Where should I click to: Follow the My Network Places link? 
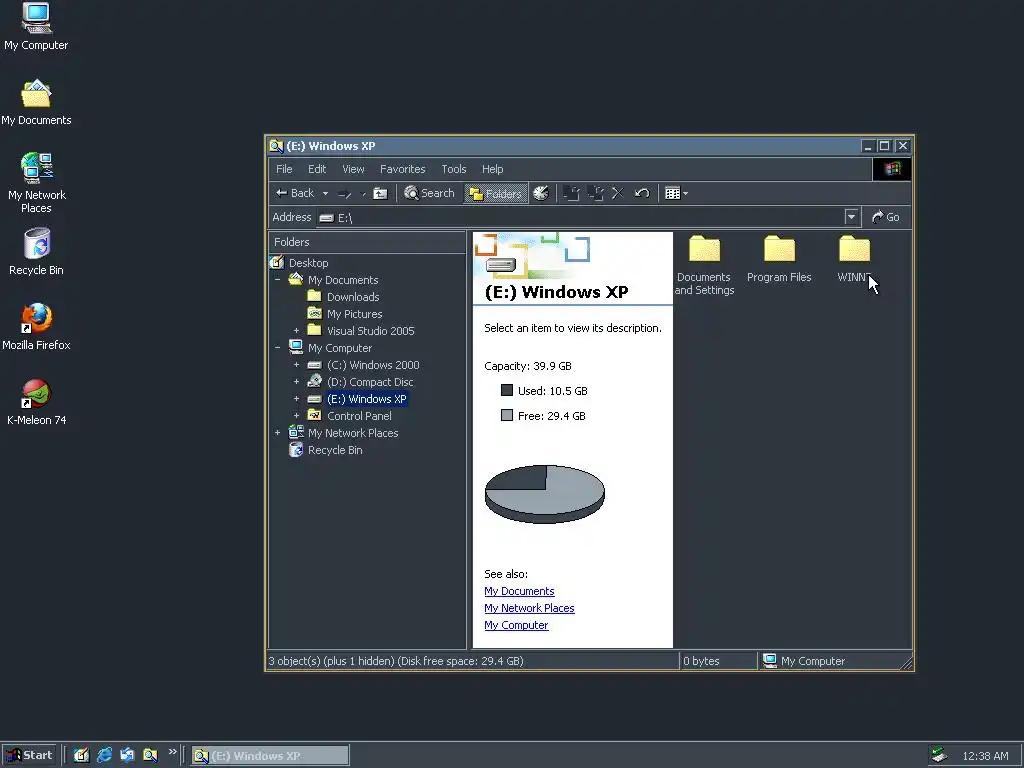click(x=529, y=608)
